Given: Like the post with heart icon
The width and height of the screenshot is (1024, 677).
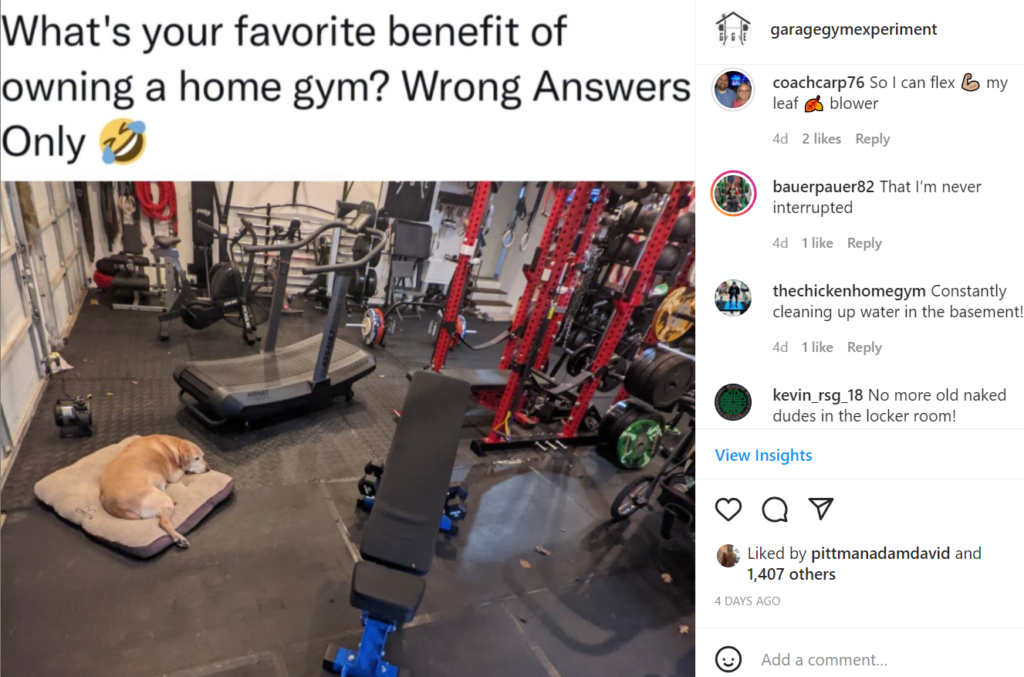Looking at the screenshot, I should (728, 509).
